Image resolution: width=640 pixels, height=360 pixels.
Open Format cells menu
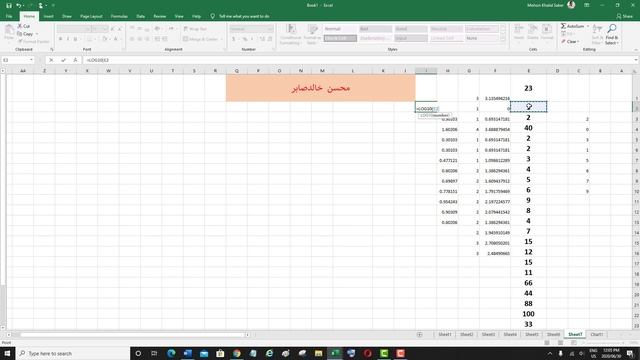547,32
